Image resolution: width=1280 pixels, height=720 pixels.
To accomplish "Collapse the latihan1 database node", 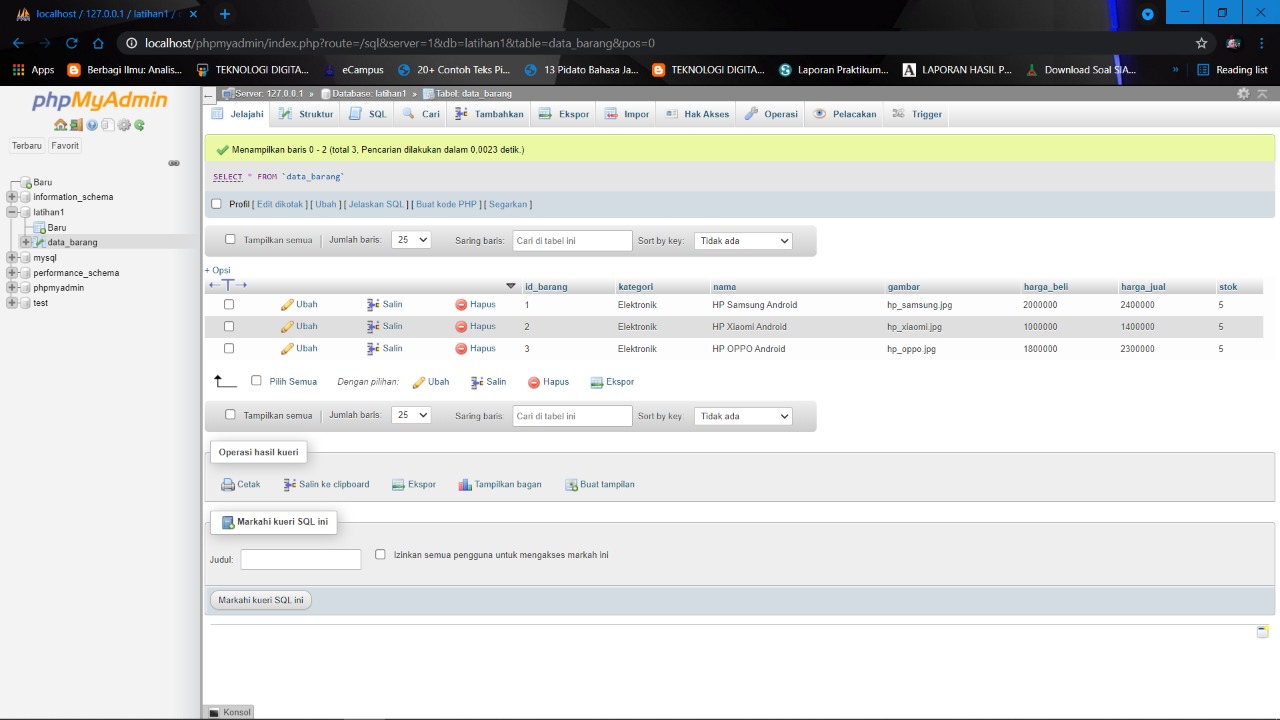I will 12,212.
